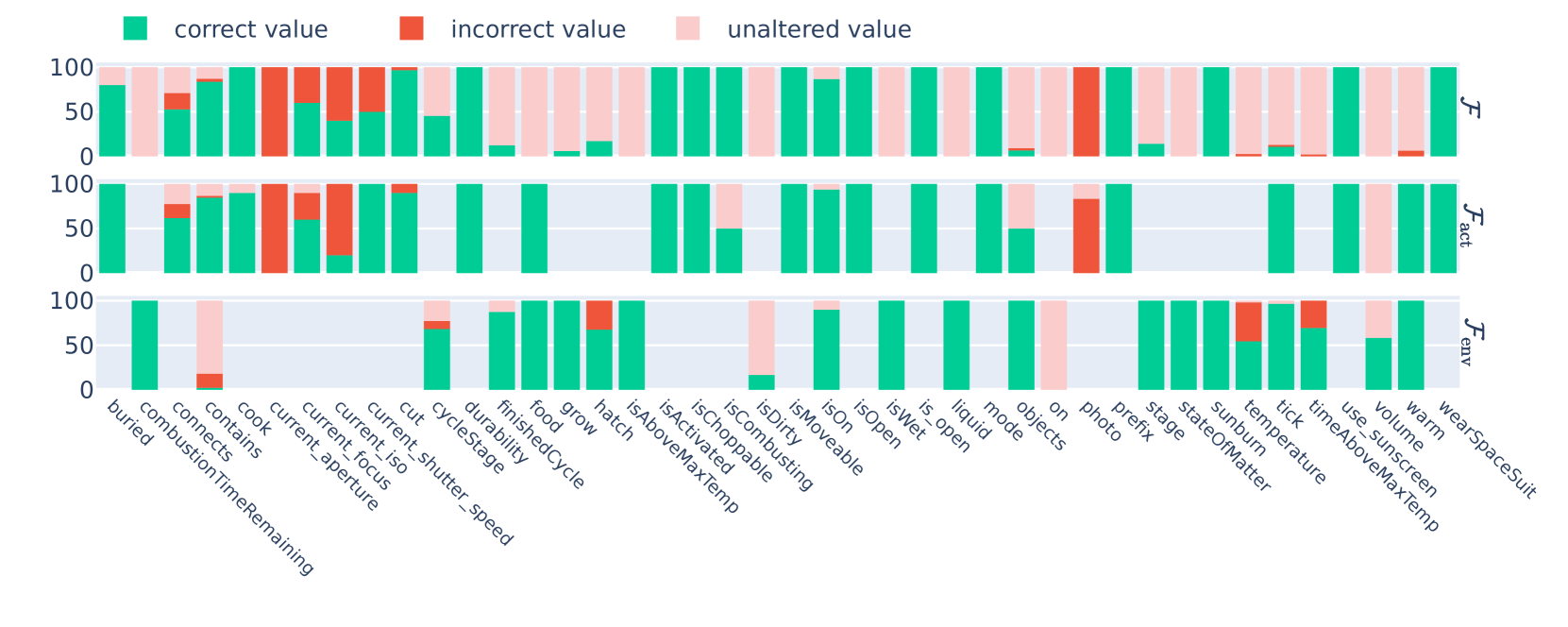The height and width of the screenshot is (627, 1568).
Task: Click the buried axis label
Action: pyautogui.click(x=129, y=423)
